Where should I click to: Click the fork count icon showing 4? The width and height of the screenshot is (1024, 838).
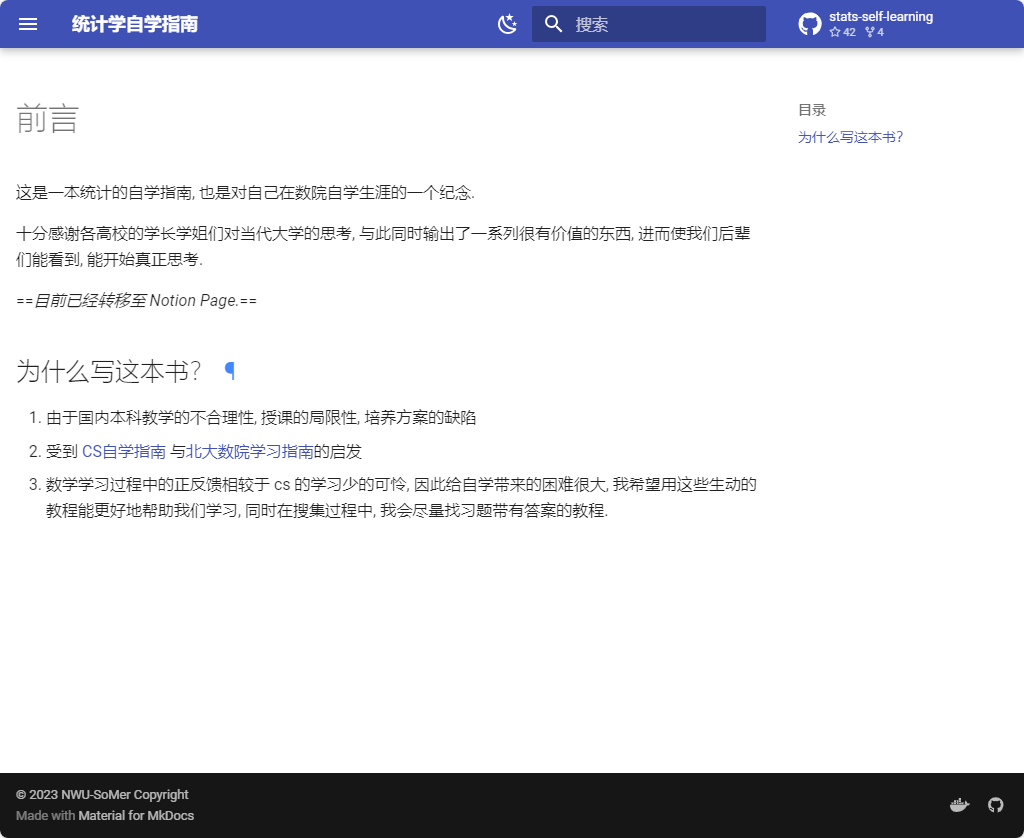869,32
